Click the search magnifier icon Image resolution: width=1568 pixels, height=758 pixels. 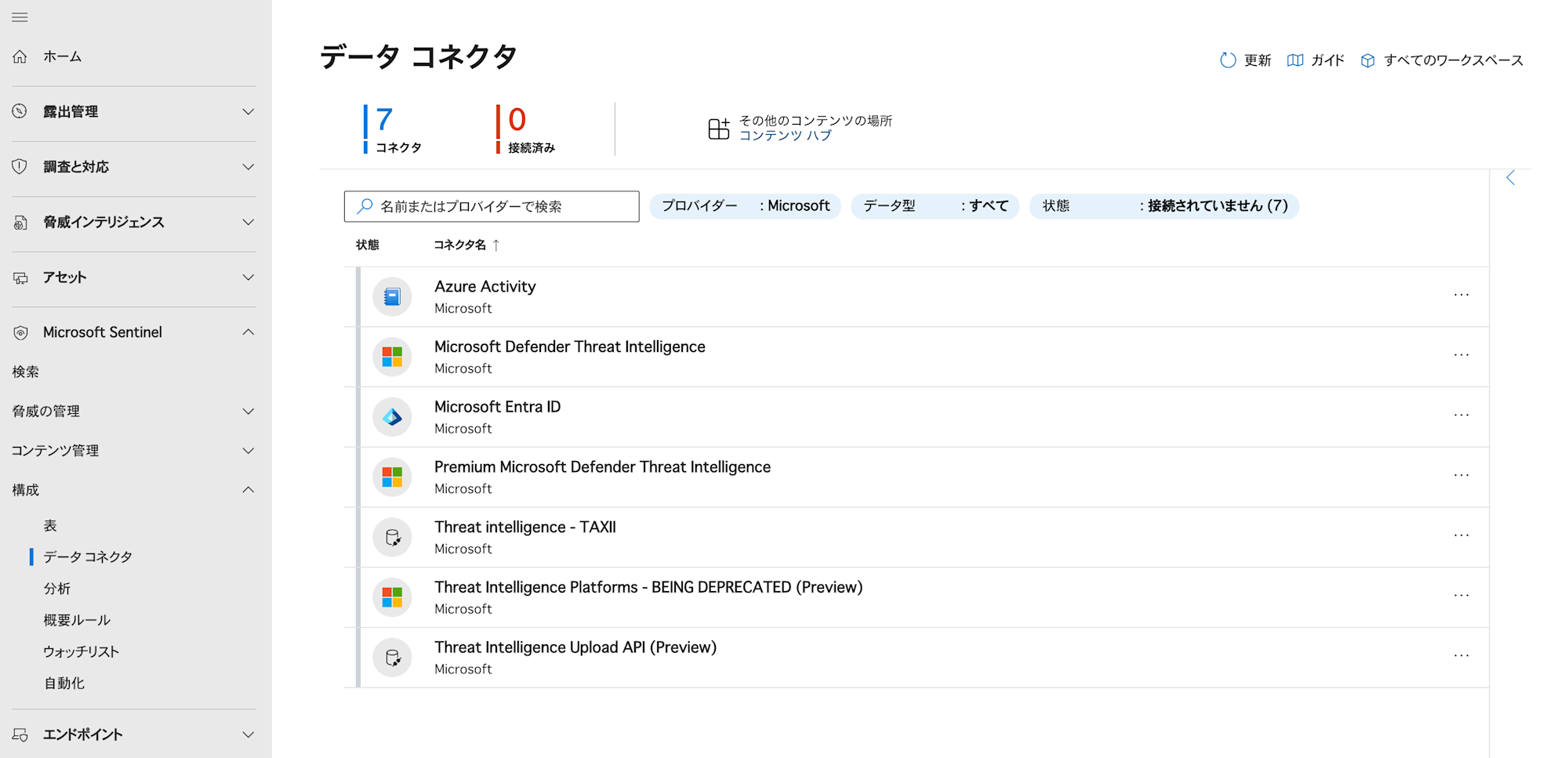[365, 206]
